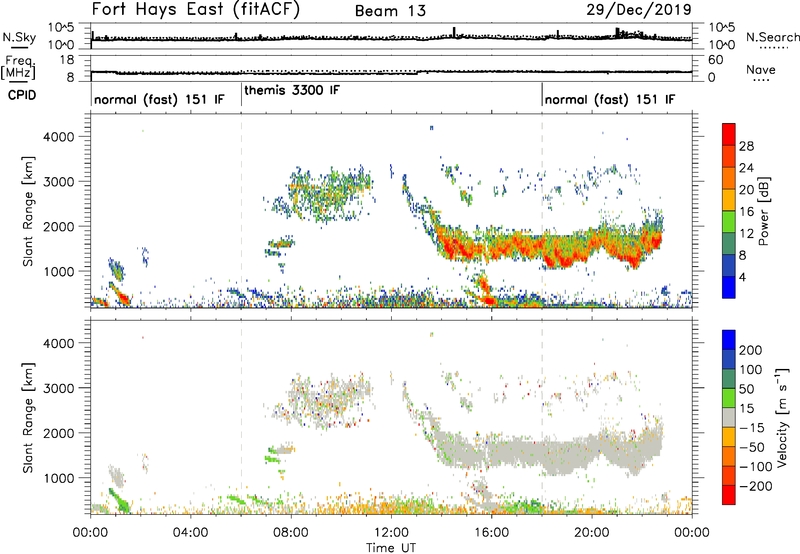Image resolution: width=800 pixels, height=554 pixels.
Task: Click the '16:00' time tick label
Action: [491, 533]
